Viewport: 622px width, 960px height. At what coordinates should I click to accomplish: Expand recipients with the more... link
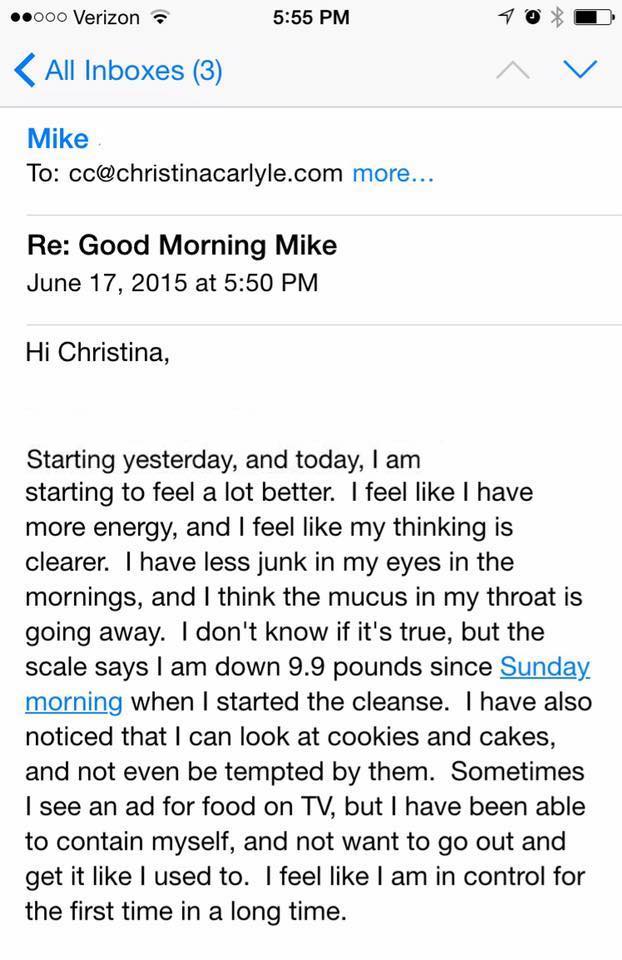(x=393, y=174)
